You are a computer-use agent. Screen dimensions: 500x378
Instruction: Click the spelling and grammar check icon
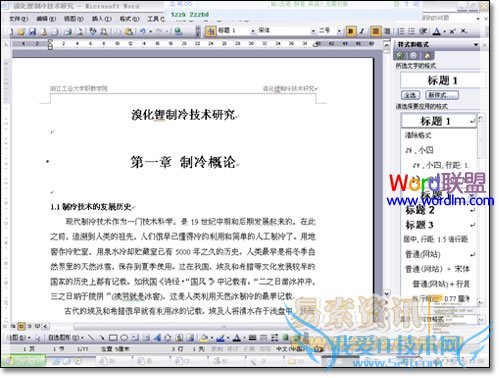pyautogui.click(x=93, y=31)
